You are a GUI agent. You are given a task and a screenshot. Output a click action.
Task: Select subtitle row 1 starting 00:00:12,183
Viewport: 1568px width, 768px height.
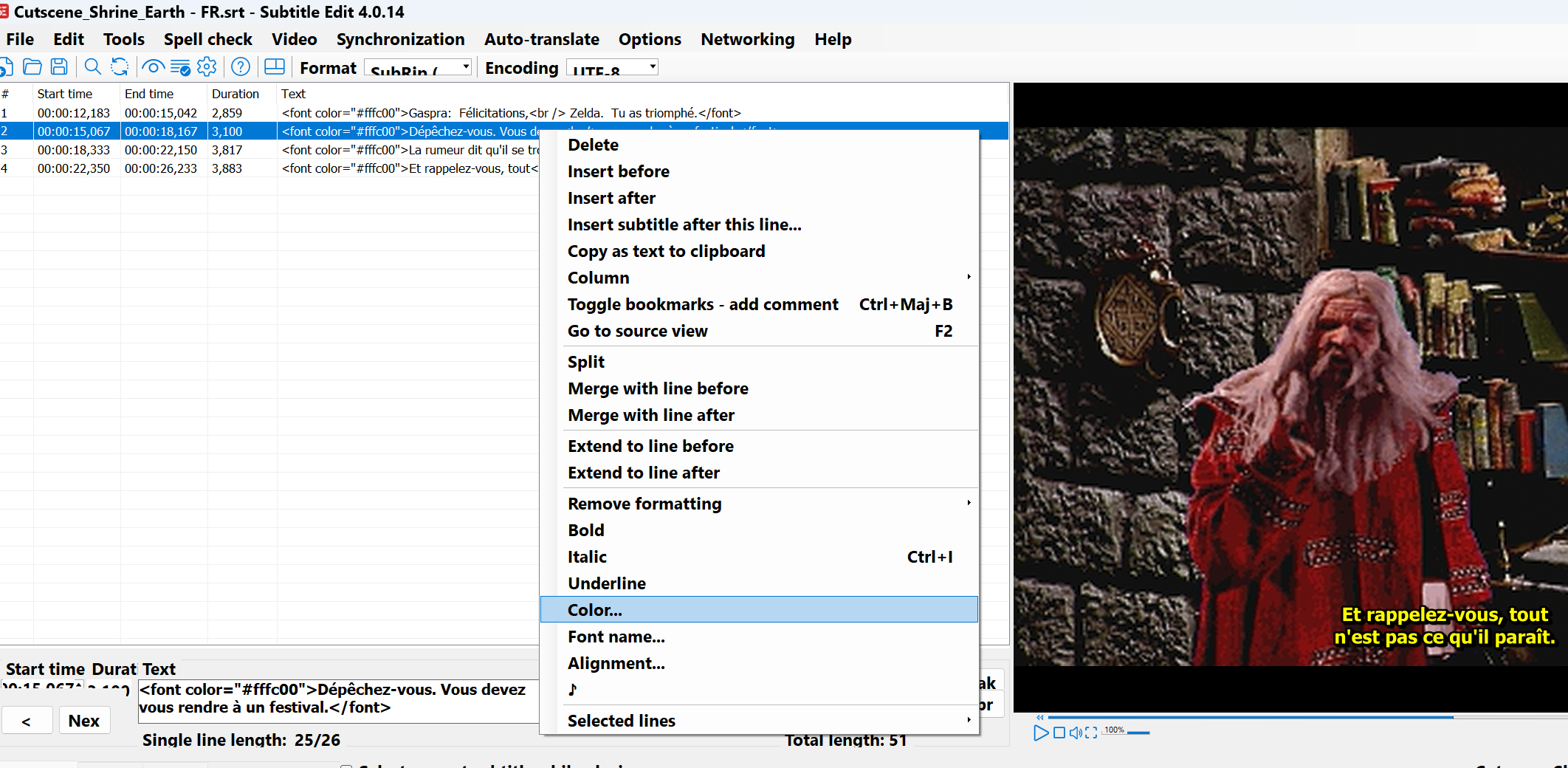504,113
